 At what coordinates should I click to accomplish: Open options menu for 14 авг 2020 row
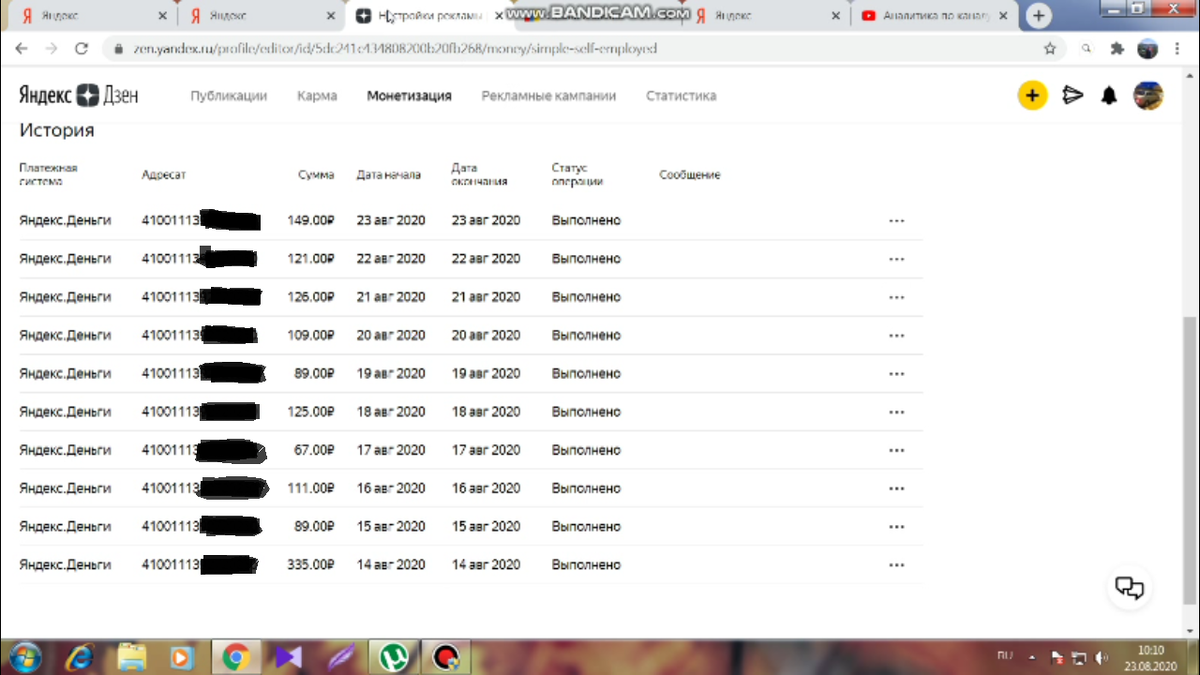click(897, 565)
